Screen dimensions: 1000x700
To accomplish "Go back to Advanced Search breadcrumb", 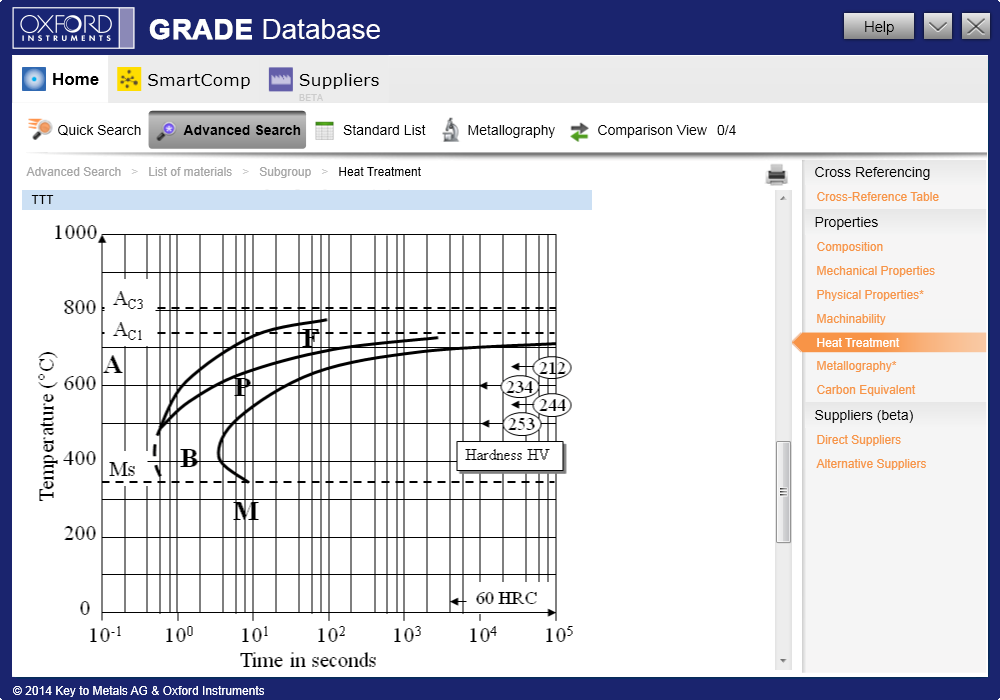I will 73,171.
